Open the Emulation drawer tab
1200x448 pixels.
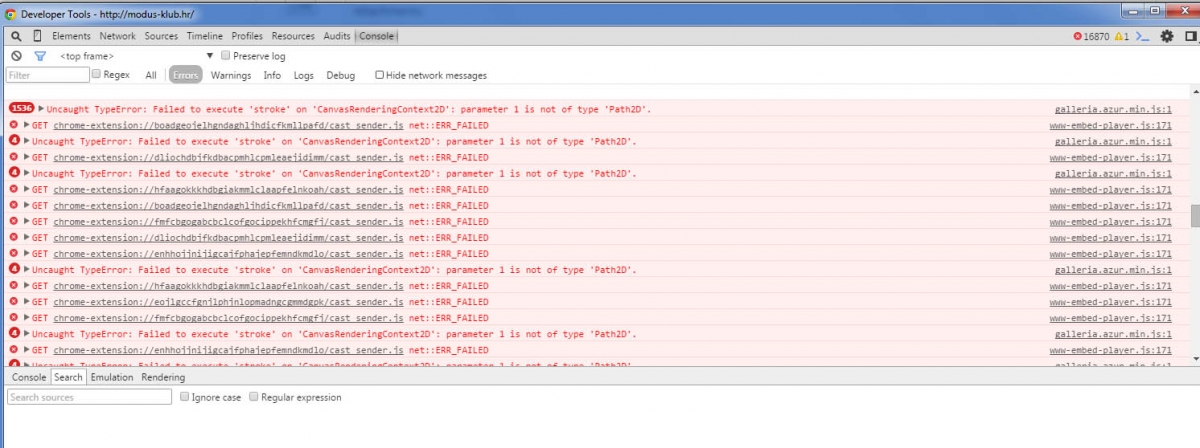[x=111, y=377]
